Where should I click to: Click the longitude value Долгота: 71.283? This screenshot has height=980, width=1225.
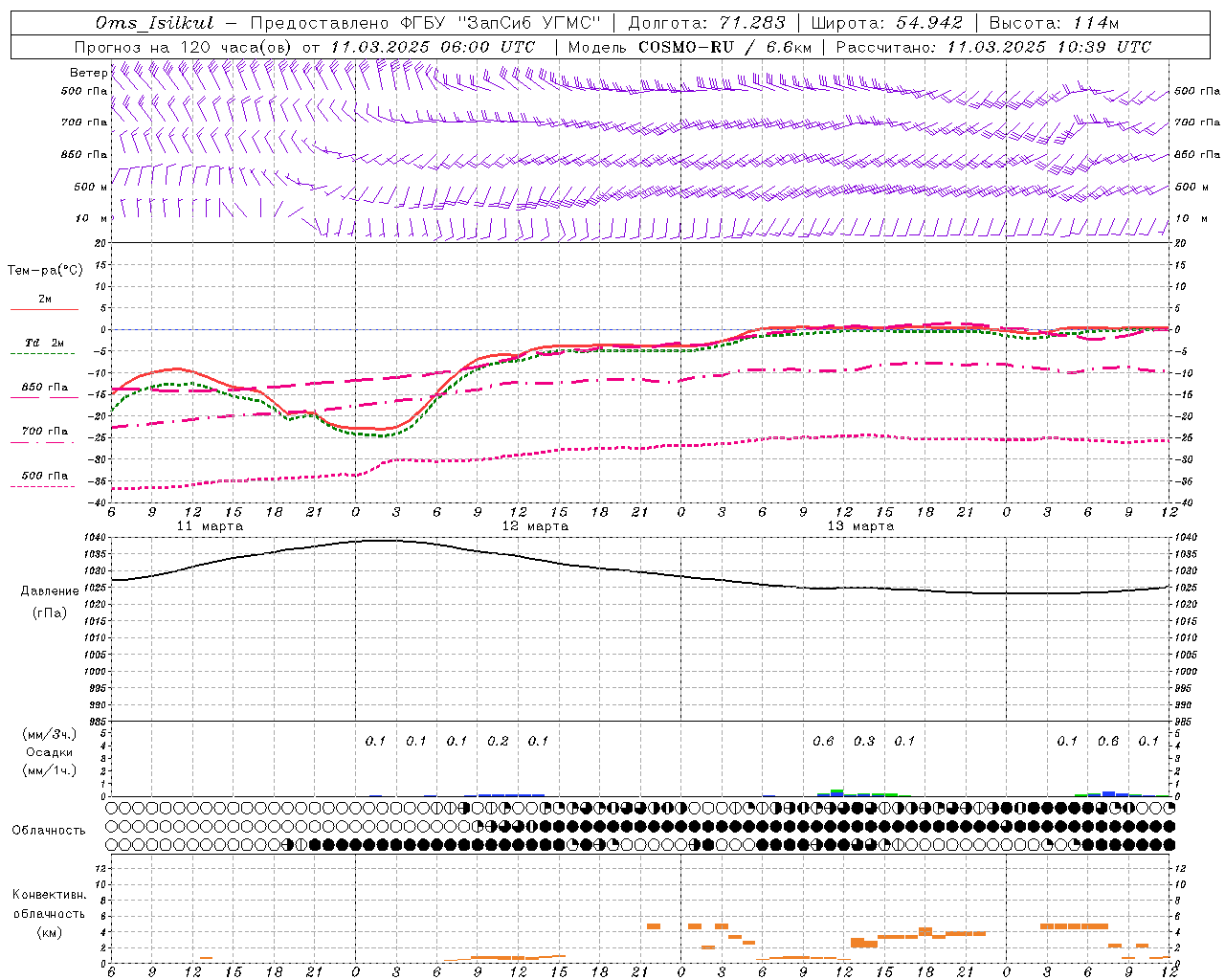click(706, 23)
